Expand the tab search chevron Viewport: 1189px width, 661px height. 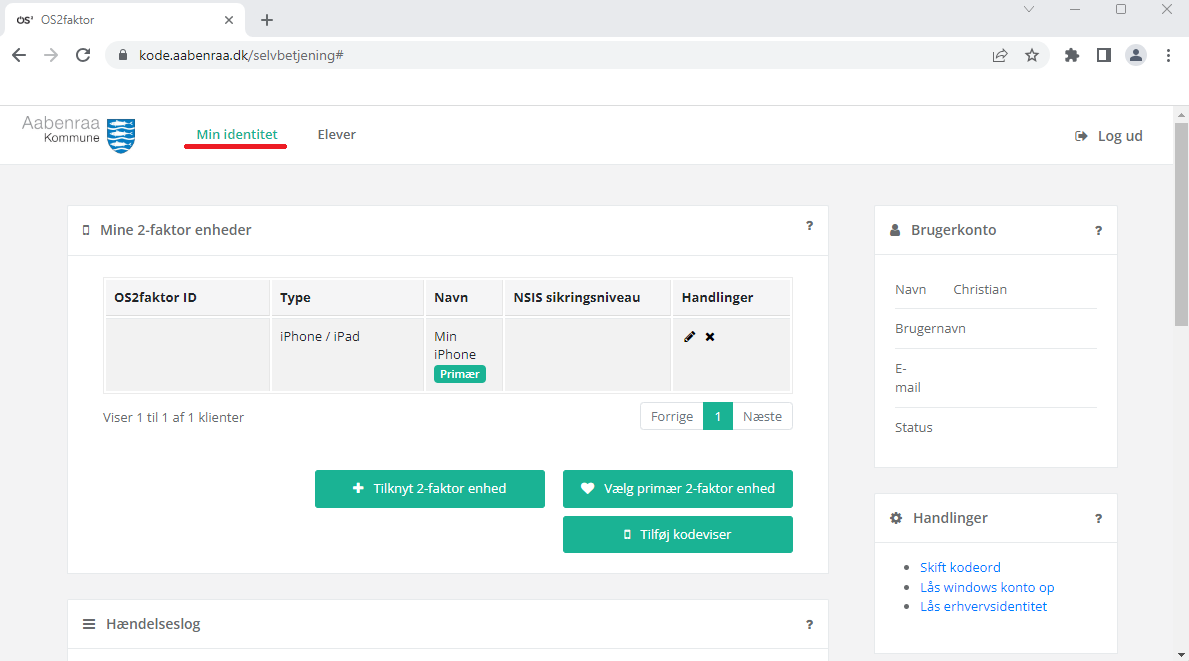point(1029,10)
